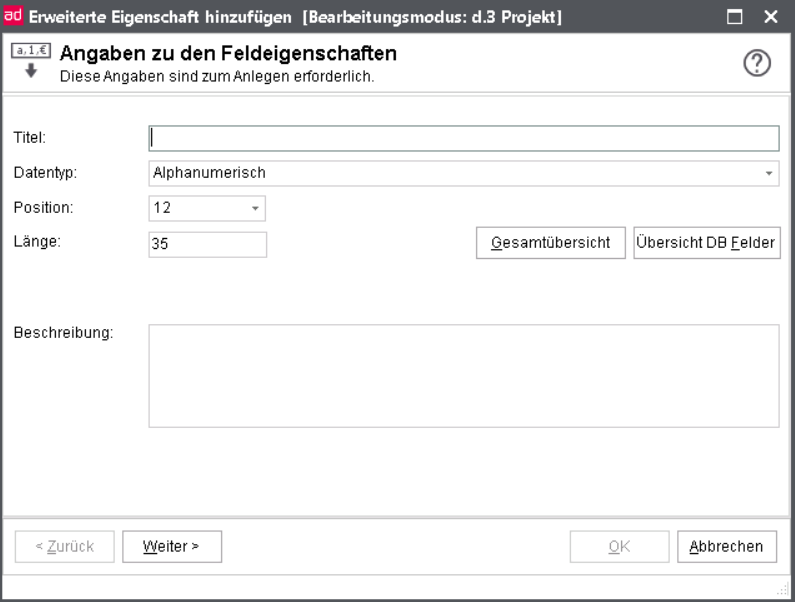Close the dialog with the X button
The image size is (795, 602).
770,16
